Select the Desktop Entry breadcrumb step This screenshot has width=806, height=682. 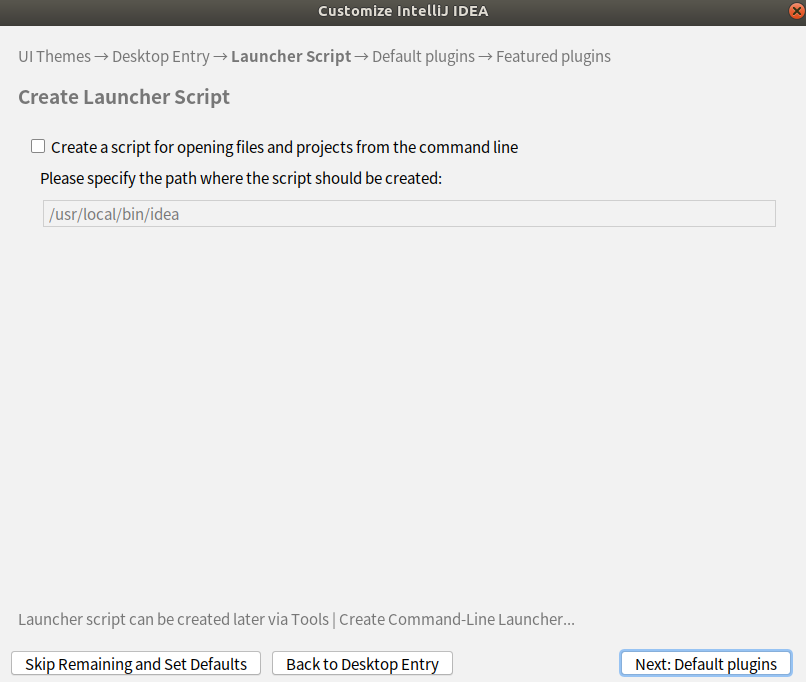(161, 57)
